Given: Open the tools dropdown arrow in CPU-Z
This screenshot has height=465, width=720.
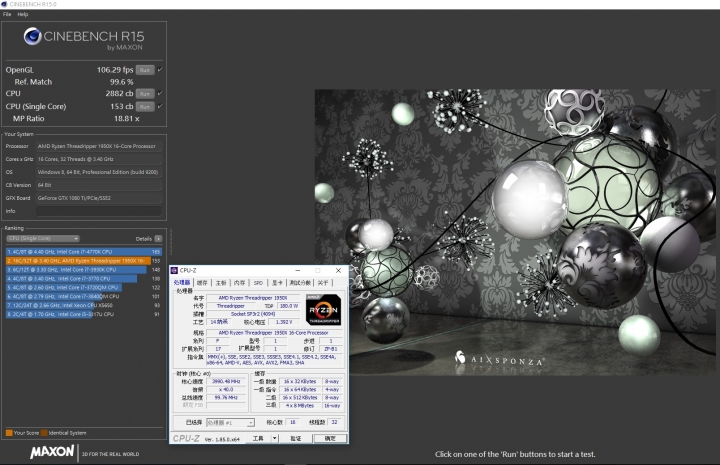Looking at the screenshot, I should [275, 438].
